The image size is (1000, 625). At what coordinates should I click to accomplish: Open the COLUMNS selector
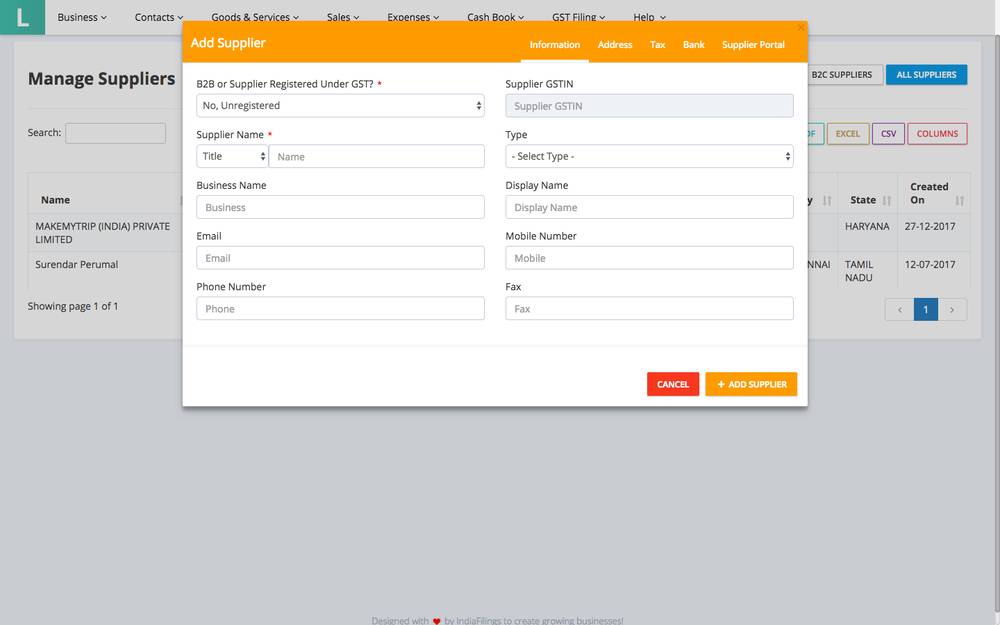937,133
